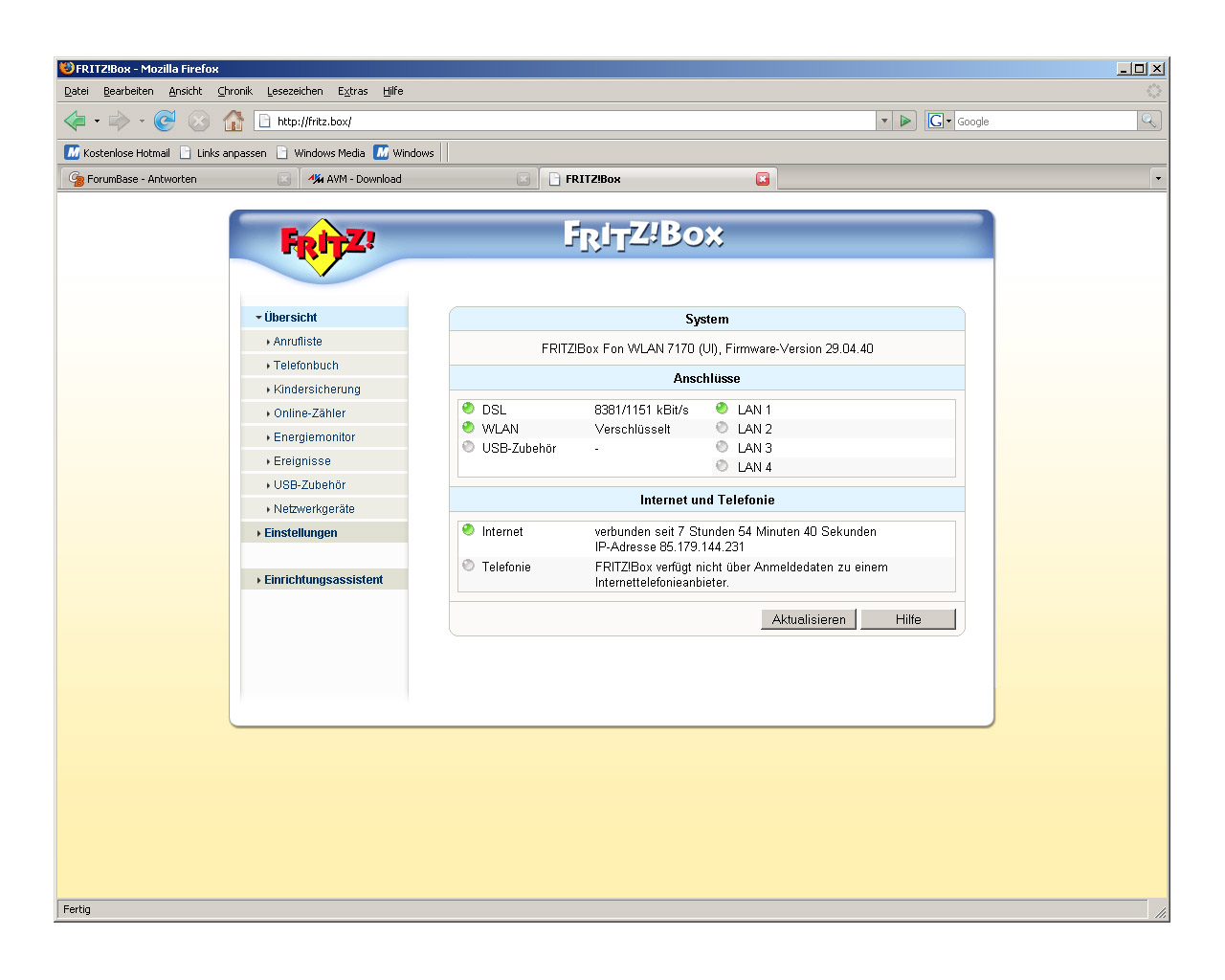The image size is (1225, 980).
Task: Click the green DSL status indicator
Action: [x=468, y=409]
